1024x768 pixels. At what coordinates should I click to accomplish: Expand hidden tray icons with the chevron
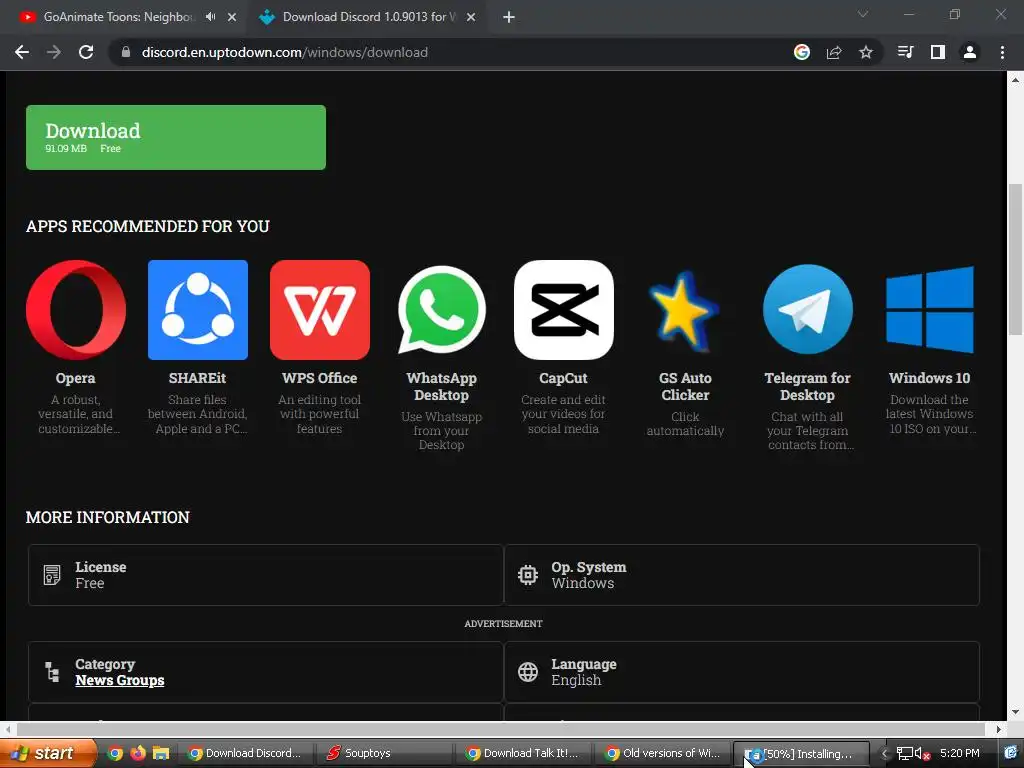pyautogui.click(x=885, y=754)
